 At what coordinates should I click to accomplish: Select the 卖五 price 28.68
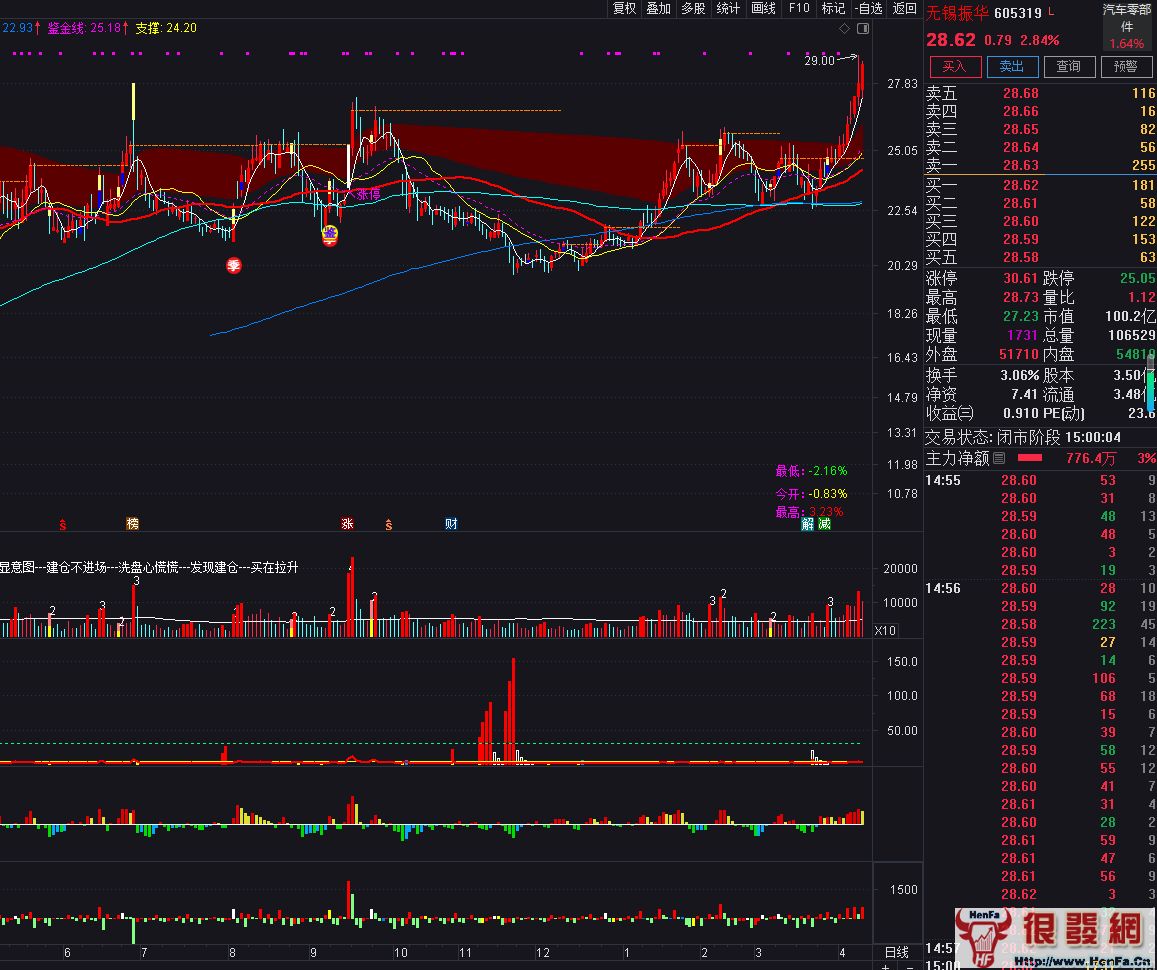1020,93
